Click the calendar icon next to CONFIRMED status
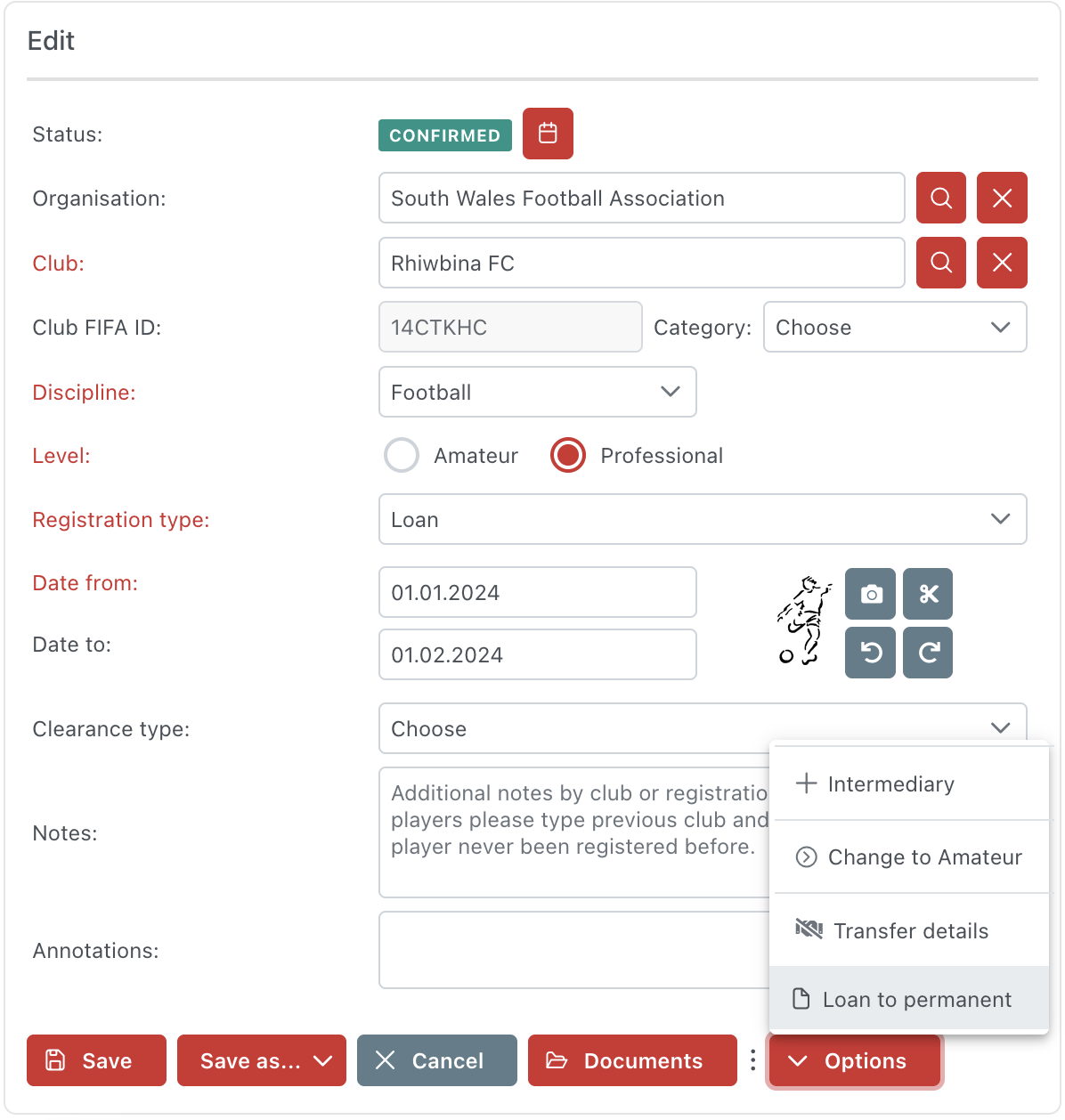Image resolution: width=1065 pixels, height=1120 pixels. point(548,134)
